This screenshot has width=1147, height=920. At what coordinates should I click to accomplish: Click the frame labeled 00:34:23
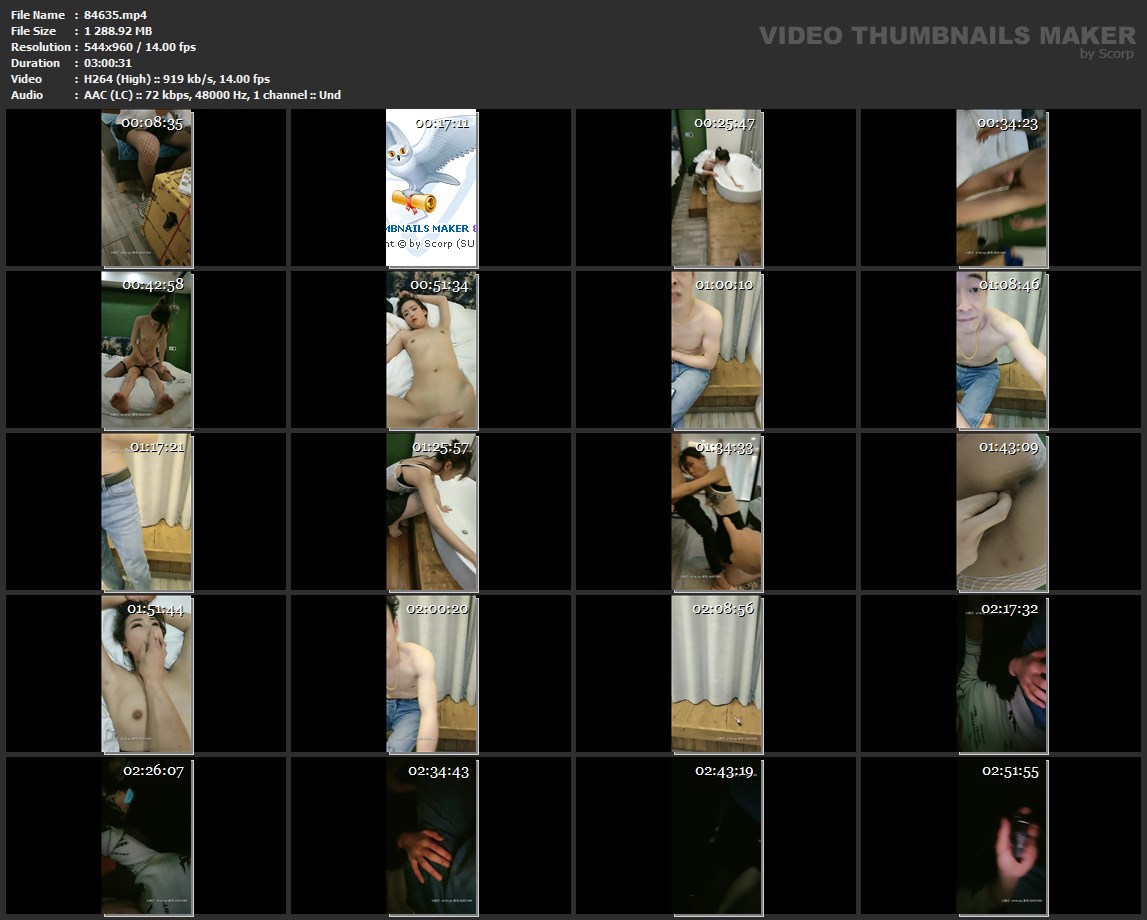click(1001, 188)
